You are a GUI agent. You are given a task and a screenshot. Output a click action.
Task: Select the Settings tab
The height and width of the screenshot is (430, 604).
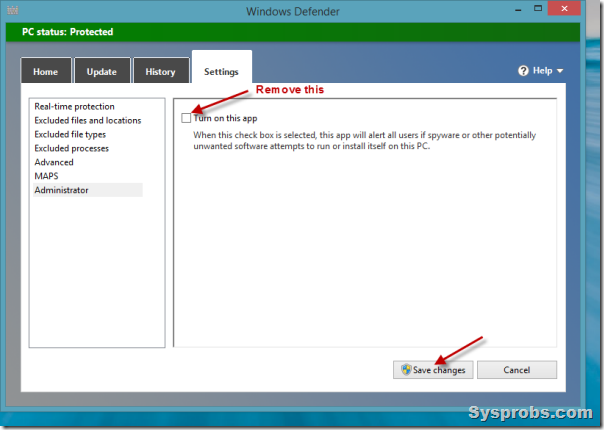point(221,72)
